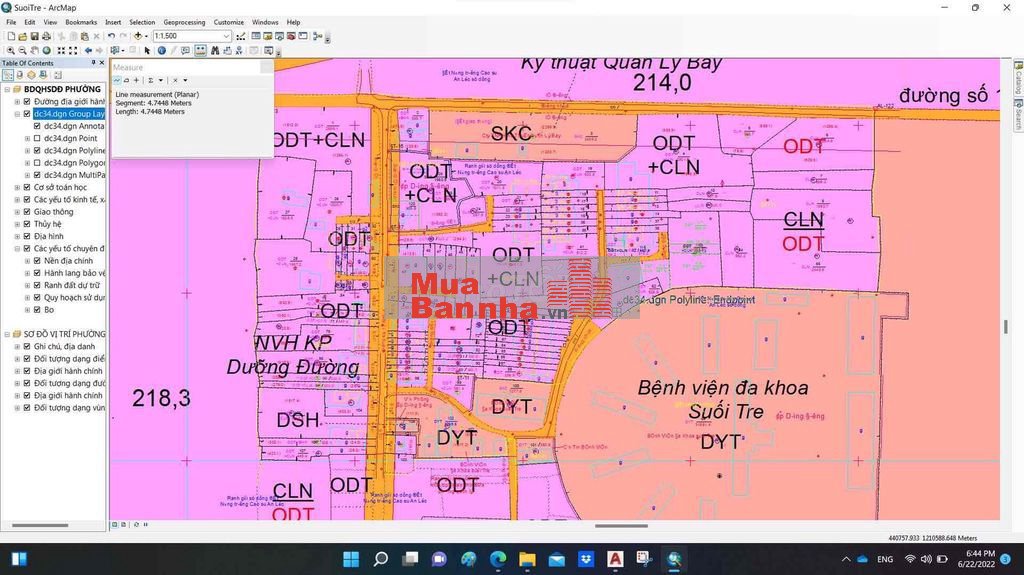The height and width of the screenshot is (575, 1024).
Task: Uncheck the Giao thông layer
Action: coord(27,212)
